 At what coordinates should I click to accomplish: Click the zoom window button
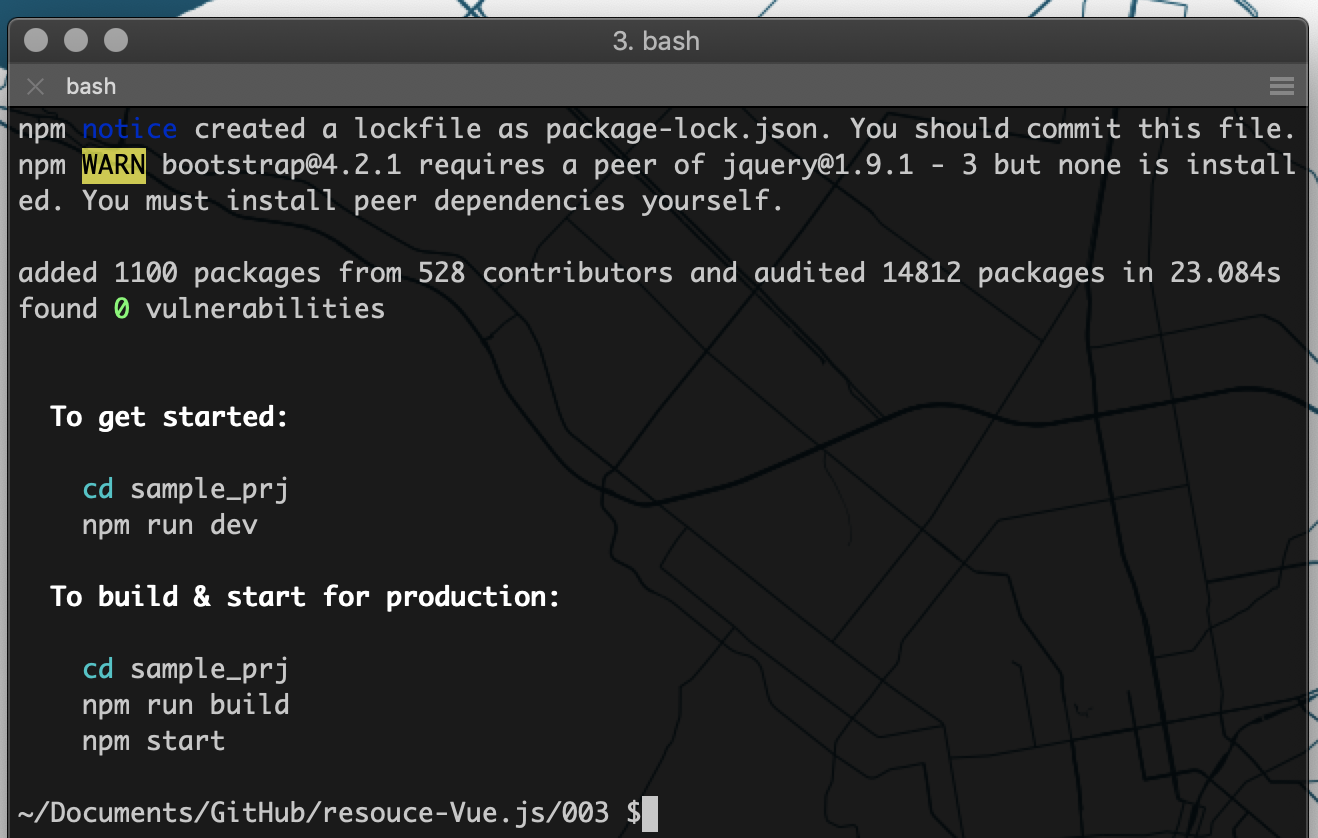[x=116, y=41]
